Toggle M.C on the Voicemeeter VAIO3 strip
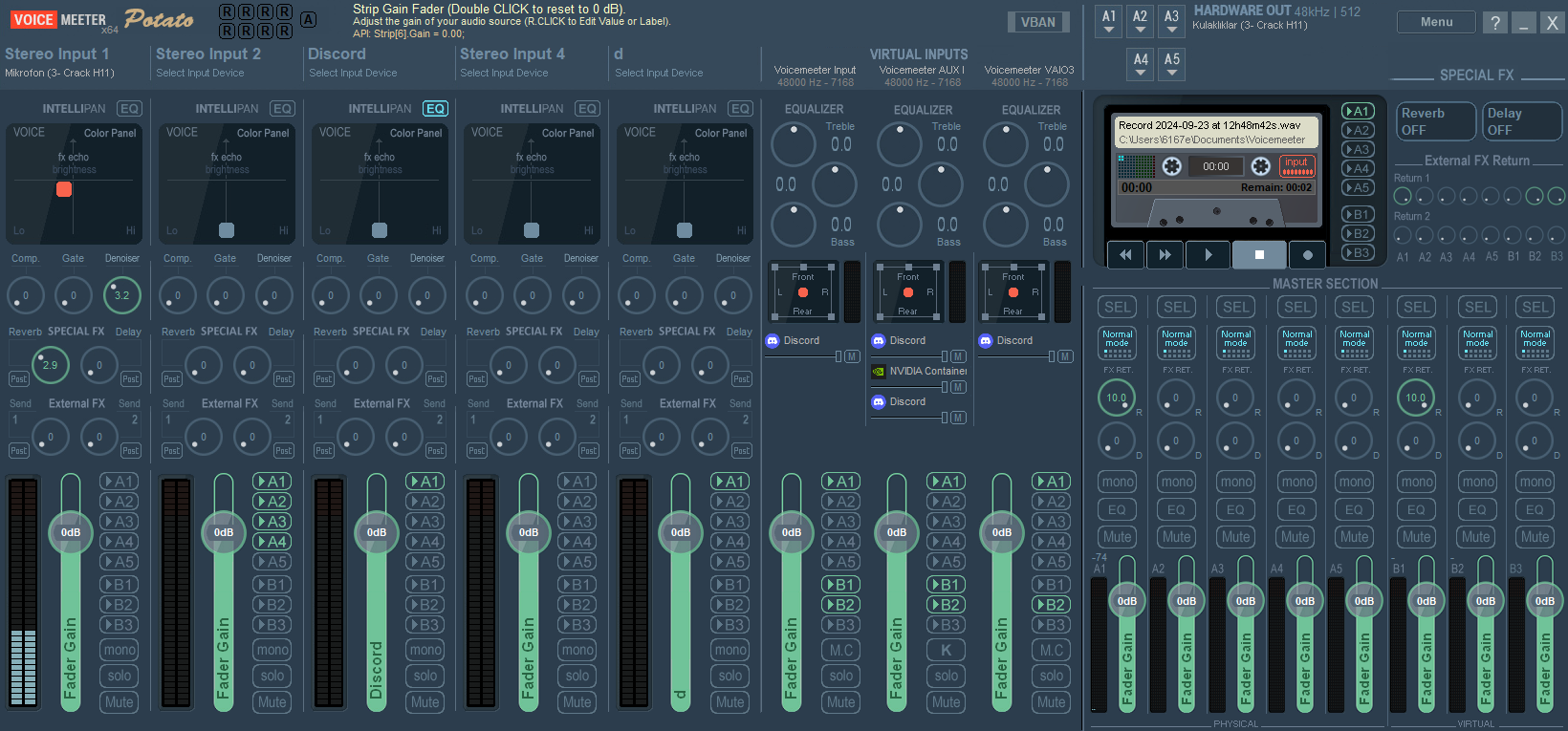This screenshot has height=731, width=1568. [x=1052, y=650]
